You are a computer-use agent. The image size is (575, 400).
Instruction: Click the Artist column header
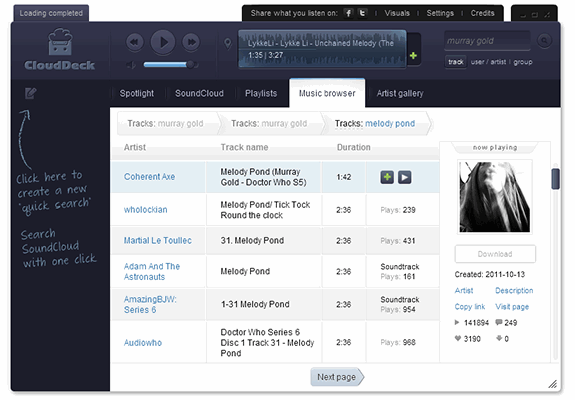tap(135, 147)
